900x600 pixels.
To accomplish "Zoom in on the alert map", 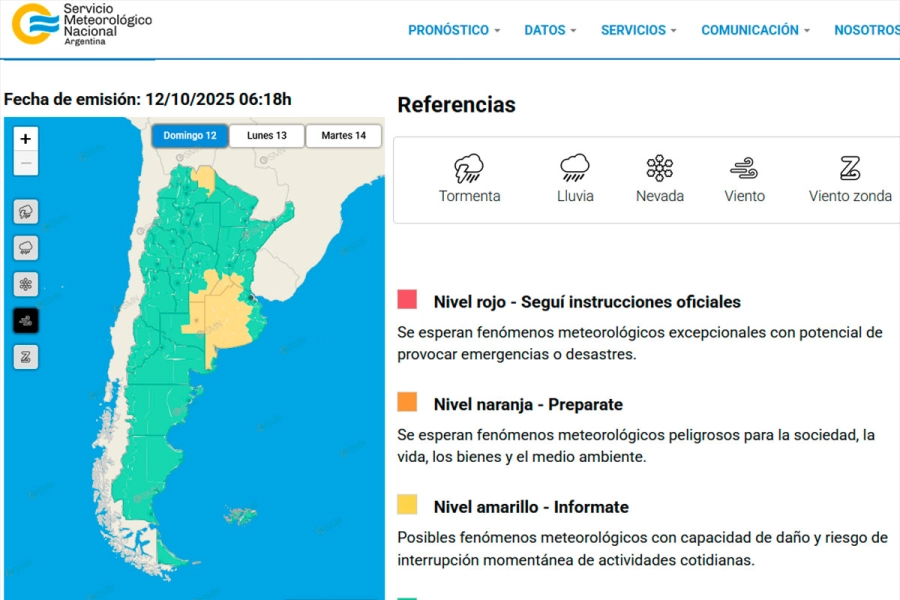I will tap(26, 139).
